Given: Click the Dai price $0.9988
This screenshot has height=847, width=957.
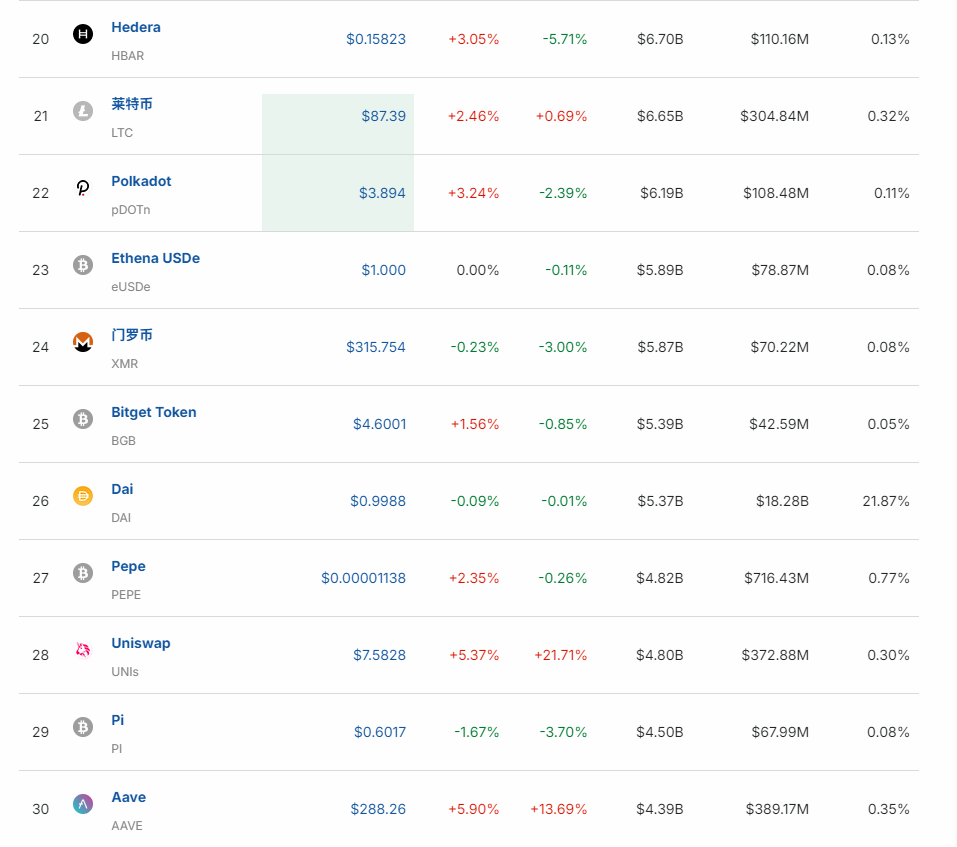Looking at the screenshot, I should click(378, 501).
